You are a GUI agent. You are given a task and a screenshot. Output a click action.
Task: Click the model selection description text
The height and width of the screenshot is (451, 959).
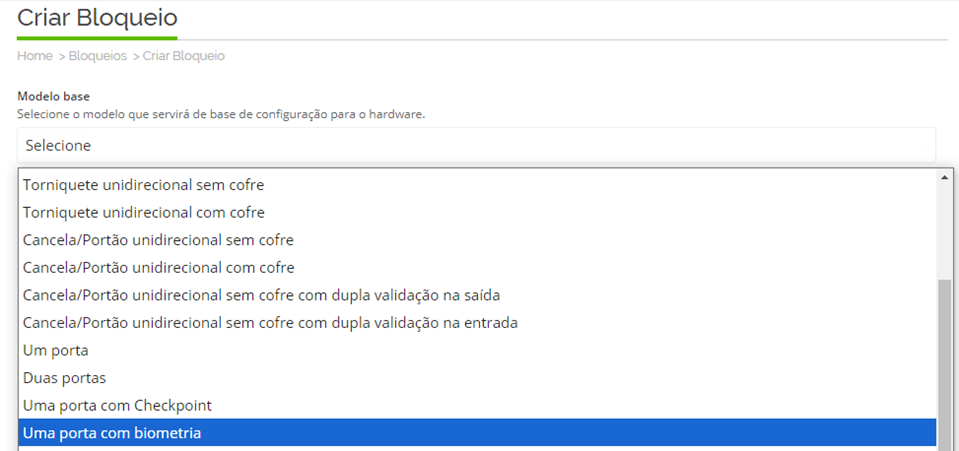pos(221,114)
